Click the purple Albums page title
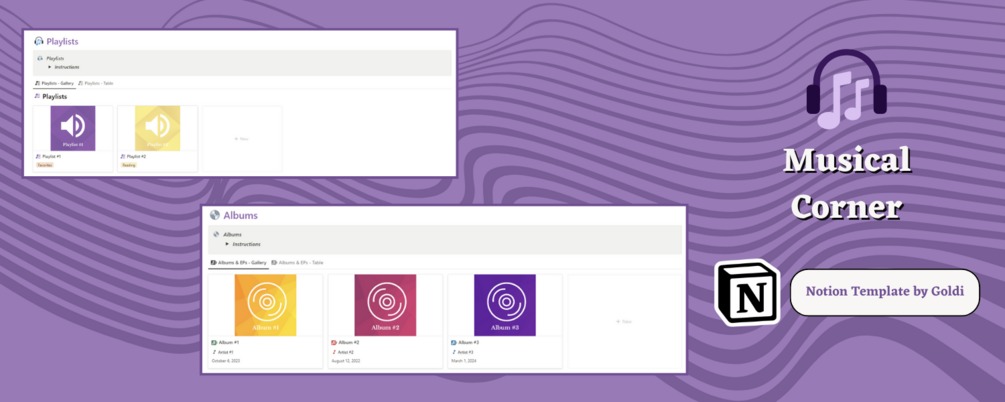The image size is (1005, 402). tap(240, 215)
